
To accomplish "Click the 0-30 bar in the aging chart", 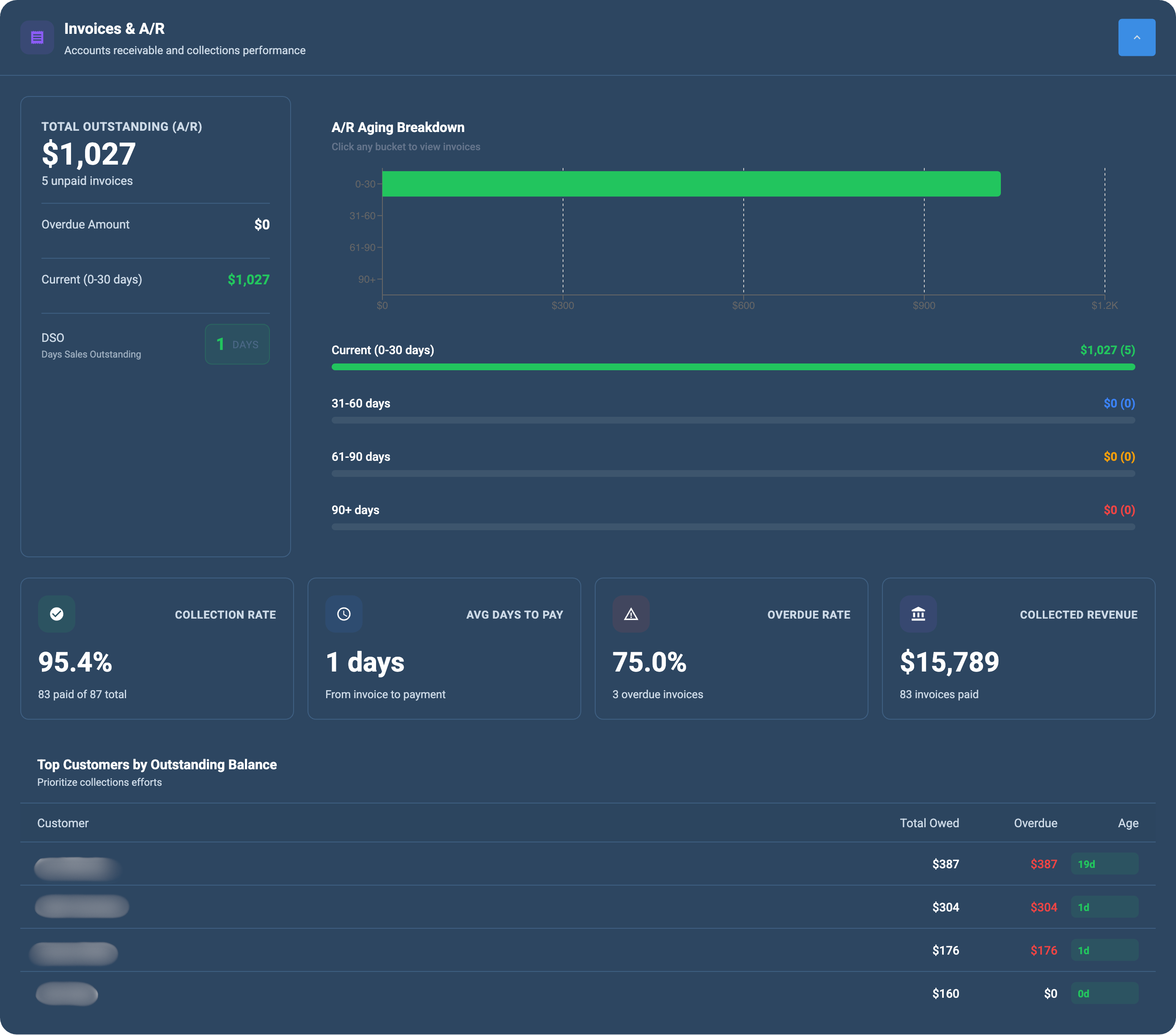I will 690,183.
